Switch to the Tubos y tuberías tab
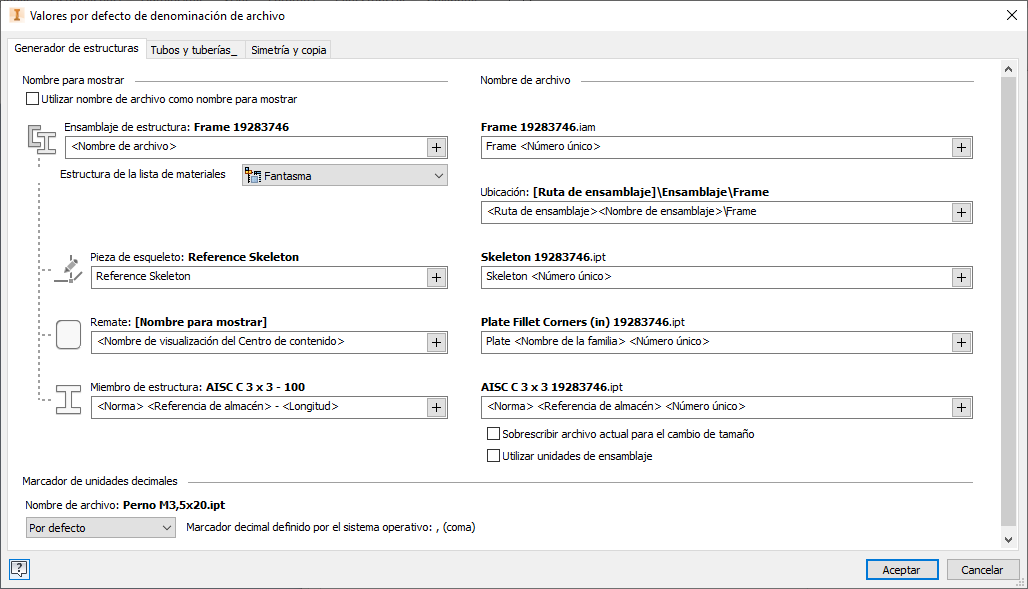The width and height of the screenshot is (1028, 589). pos(194,50)
